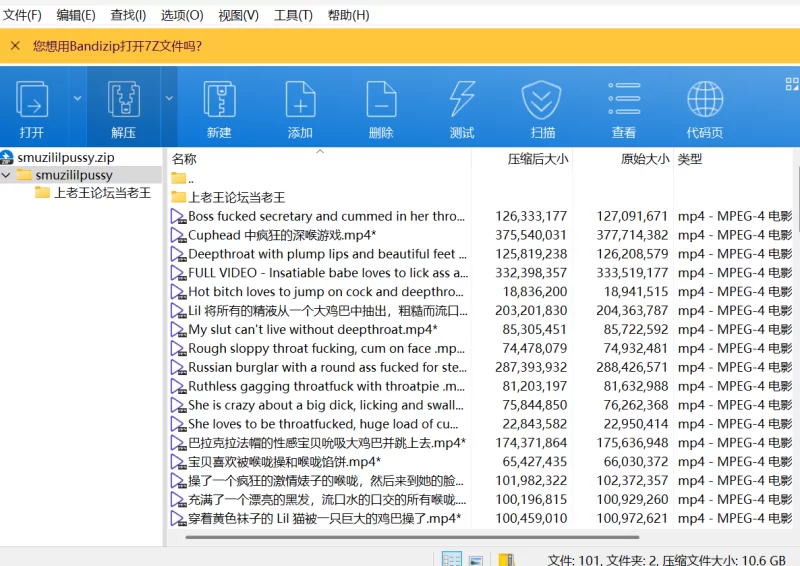Sort by the 压缩后大小 column header
This screenshot has height=566, width=800.
[537, 159]
